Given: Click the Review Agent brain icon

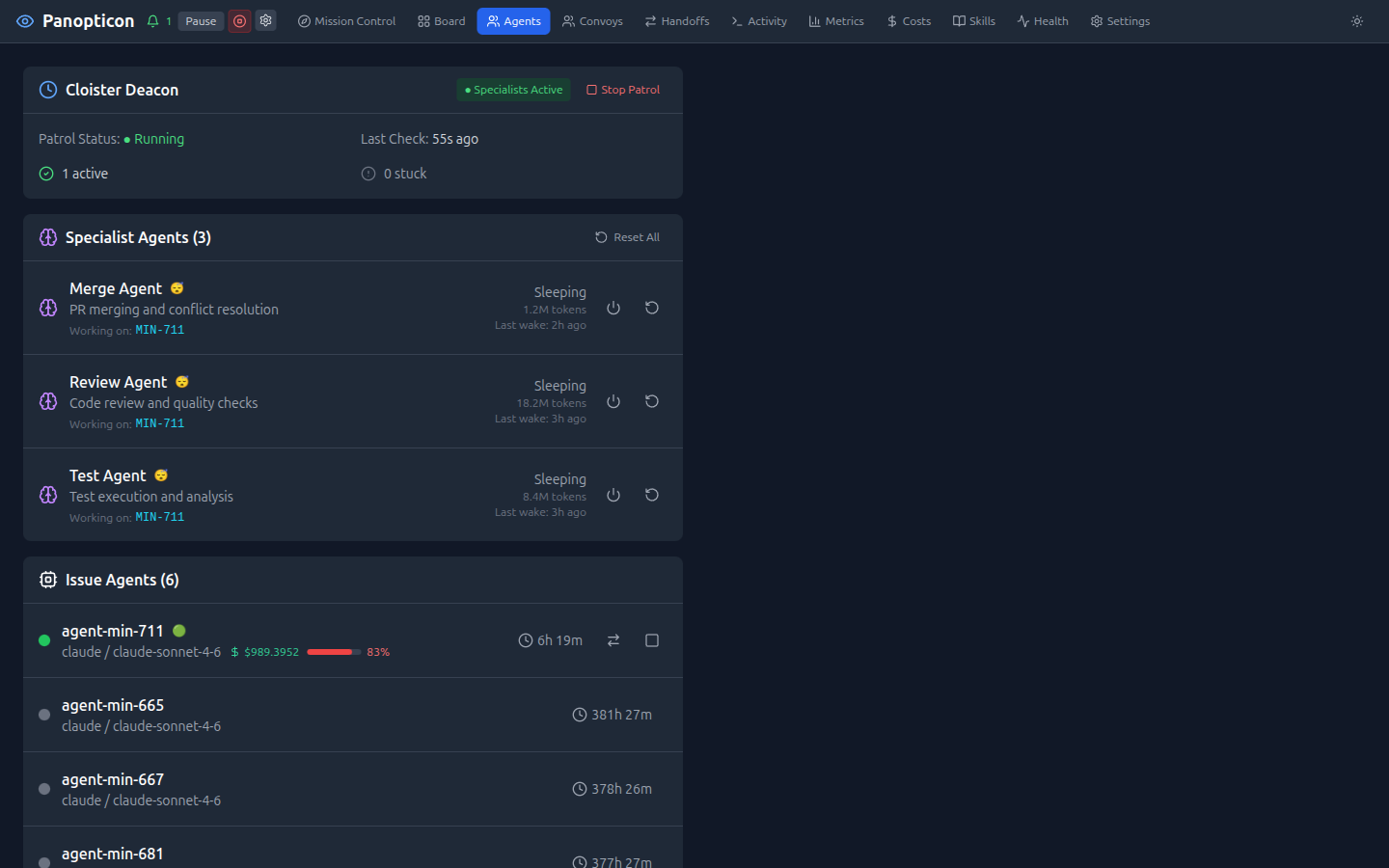Looking at the screenshot, I should click(48, 401).
